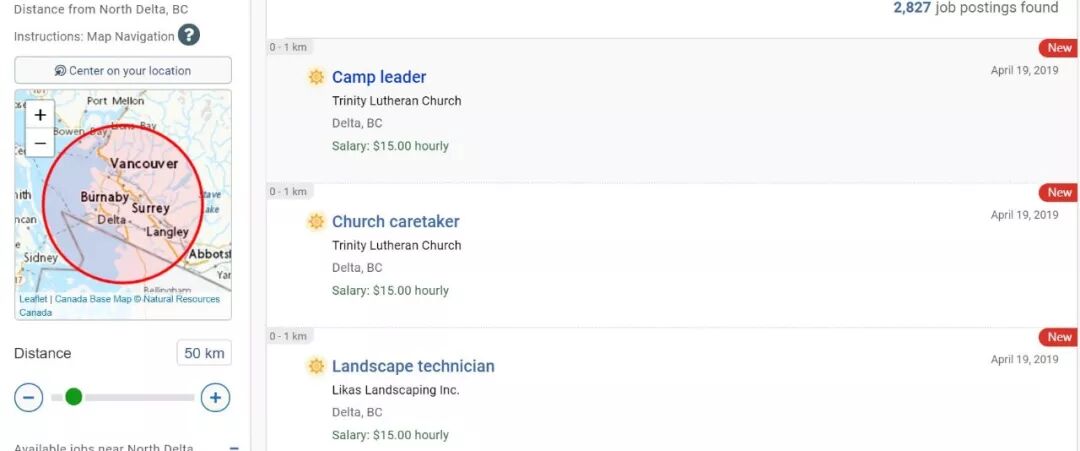Screen dimensions: 1080x451
Task: Click the Vancouver label on the map
Action: point(144,163)
